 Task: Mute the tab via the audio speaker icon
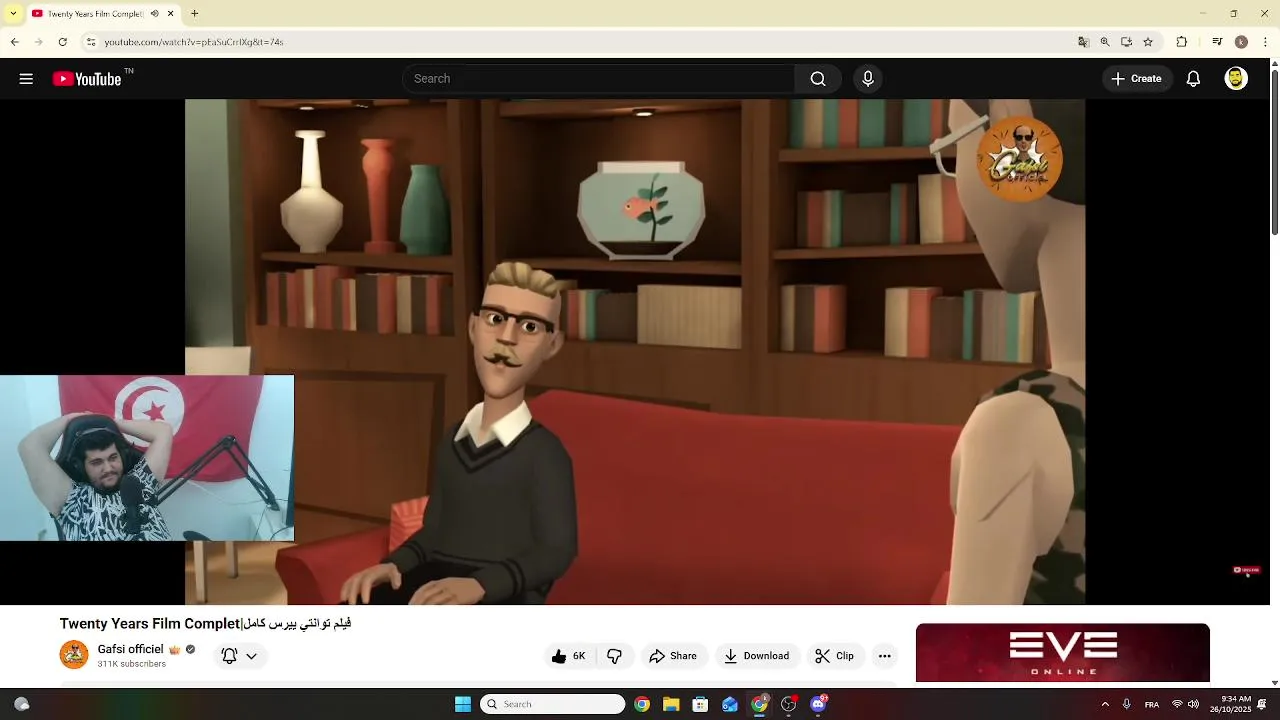[155, 14]
